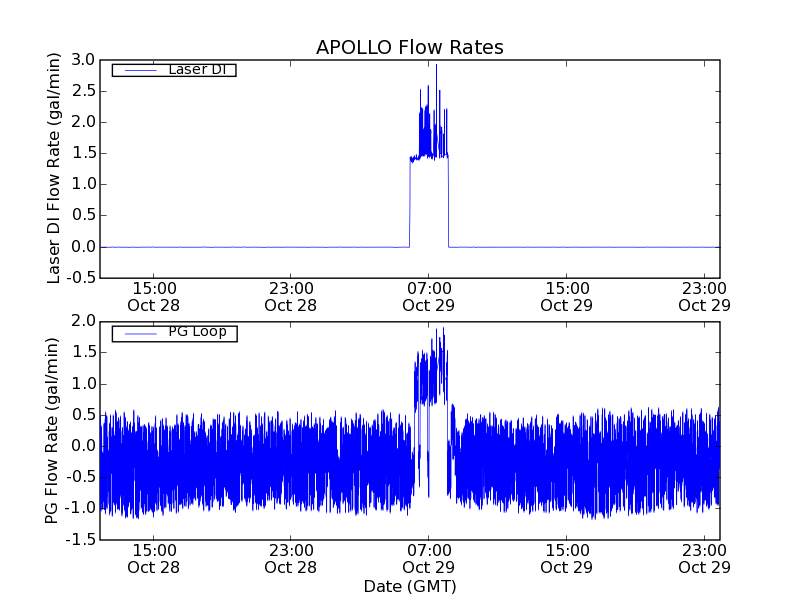
Task: Click the 0.5 tick on Laser DI axis
Action: [83, 215]
